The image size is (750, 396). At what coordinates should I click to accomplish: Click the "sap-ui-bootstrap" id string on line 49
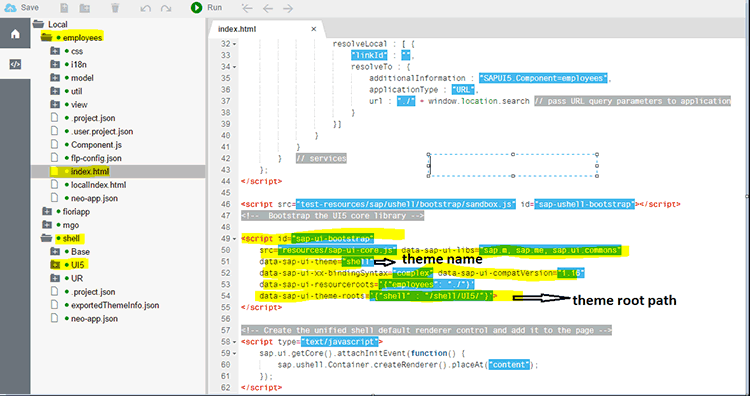332,239
